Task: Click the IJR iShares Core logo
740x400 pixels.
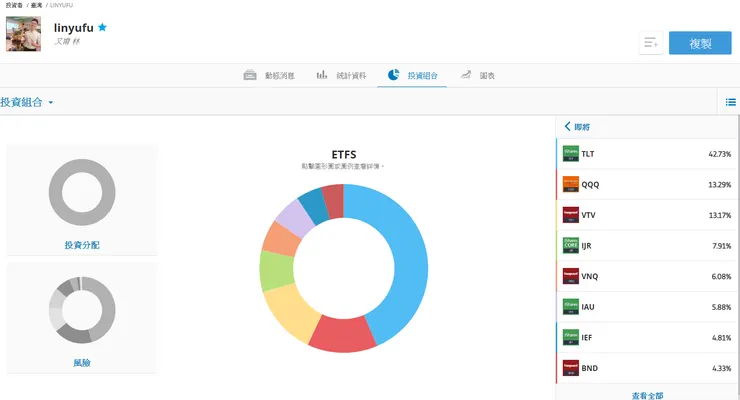Action: 571,246
